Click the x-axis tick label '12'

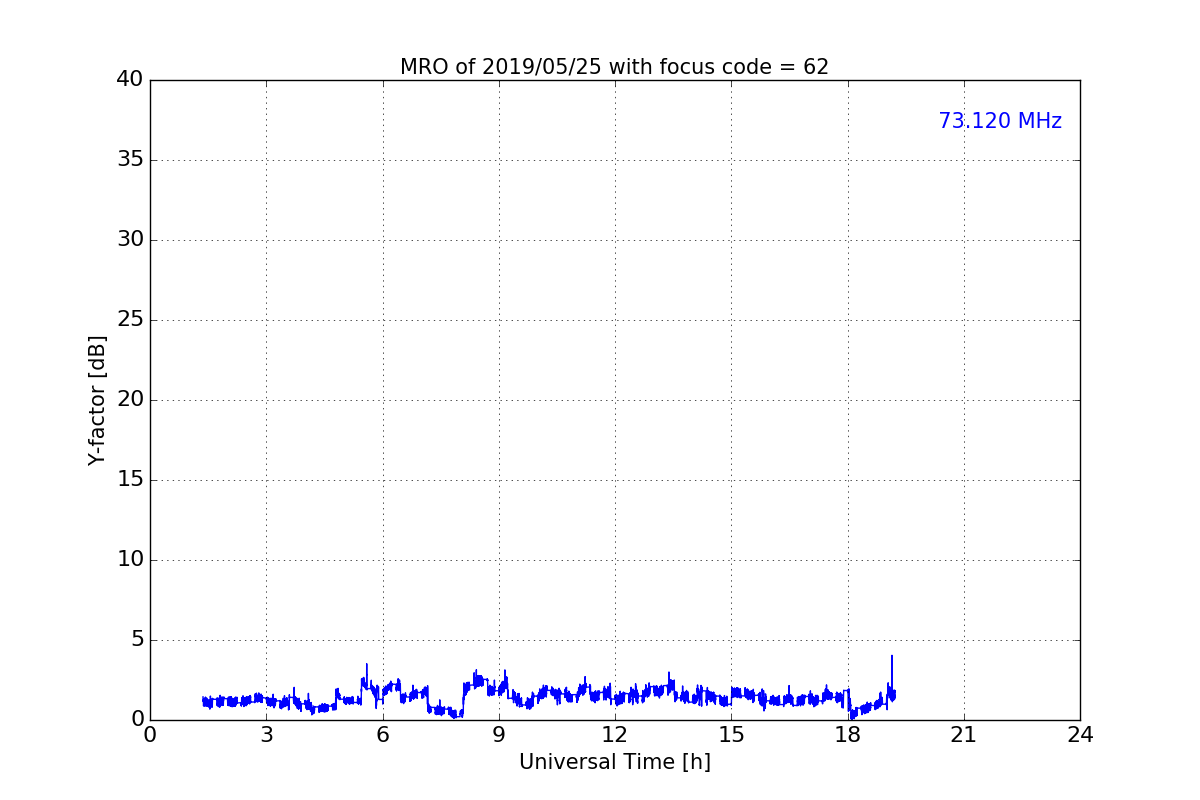[615, 735]
